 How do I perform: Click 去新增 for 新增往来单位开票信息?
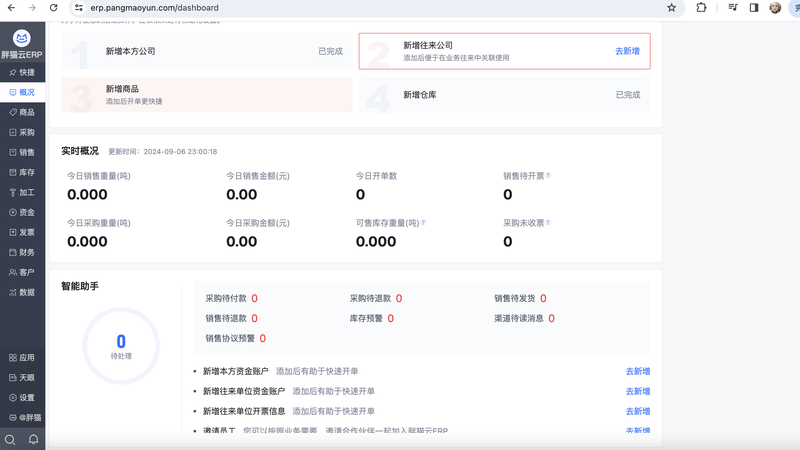(638, 411)
